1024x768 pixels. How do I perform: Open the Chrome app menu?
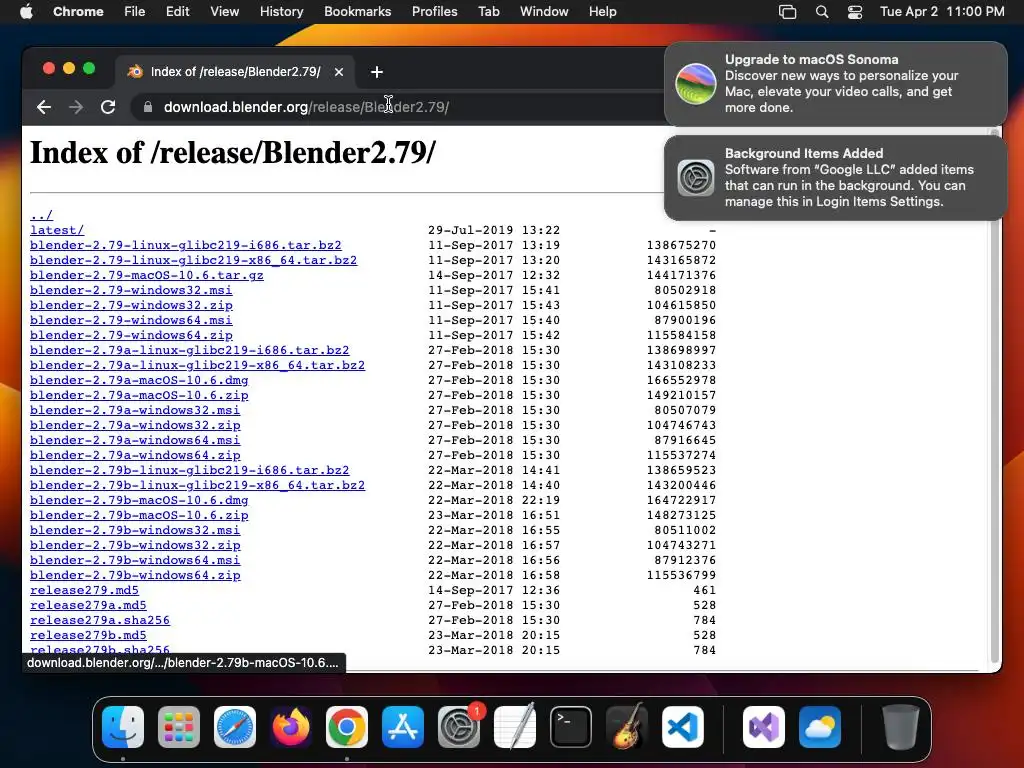coord(78,11)
